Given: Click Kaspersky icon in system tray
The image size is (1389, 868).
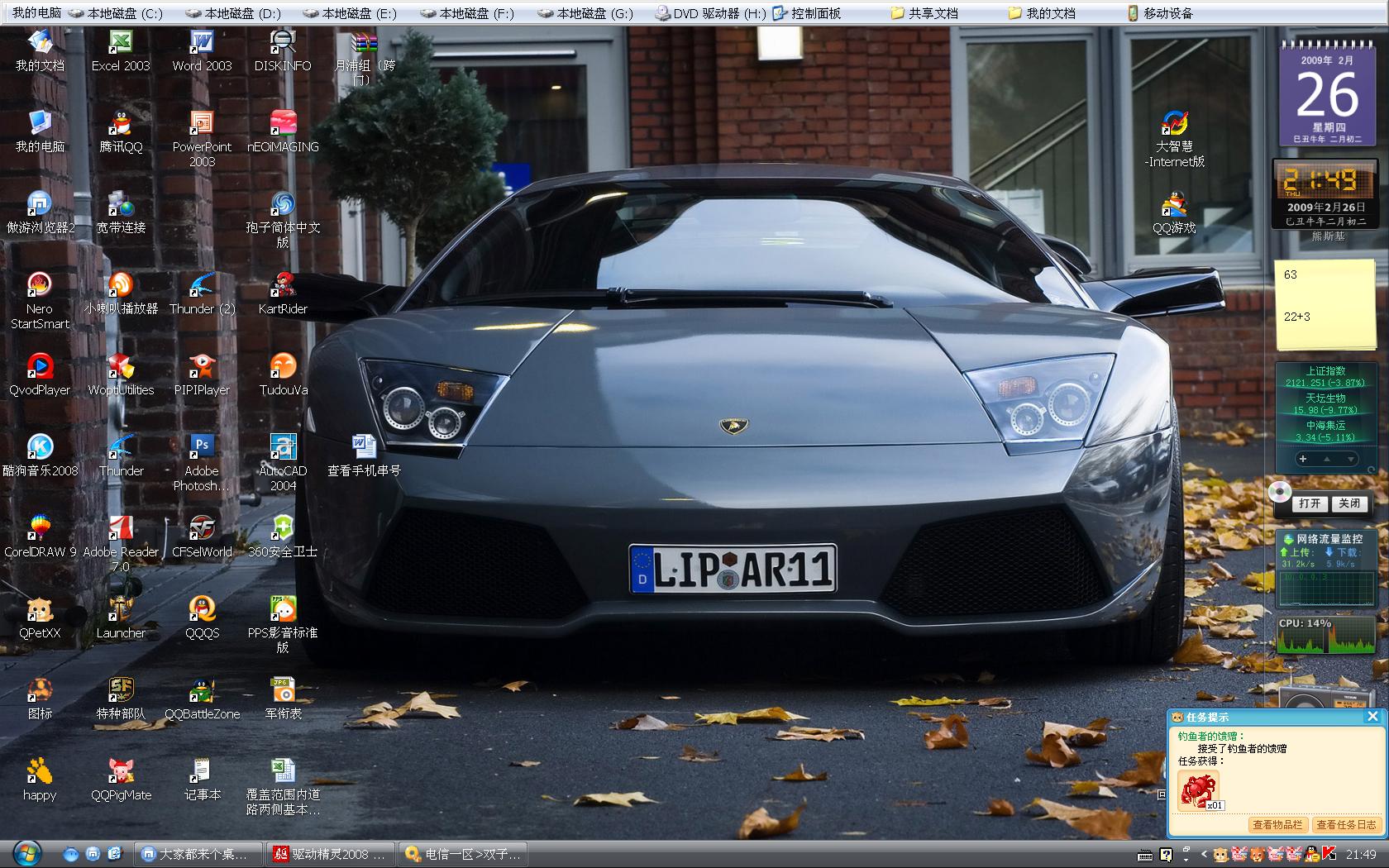Looking at the screenshot, I should [1329, 854].
